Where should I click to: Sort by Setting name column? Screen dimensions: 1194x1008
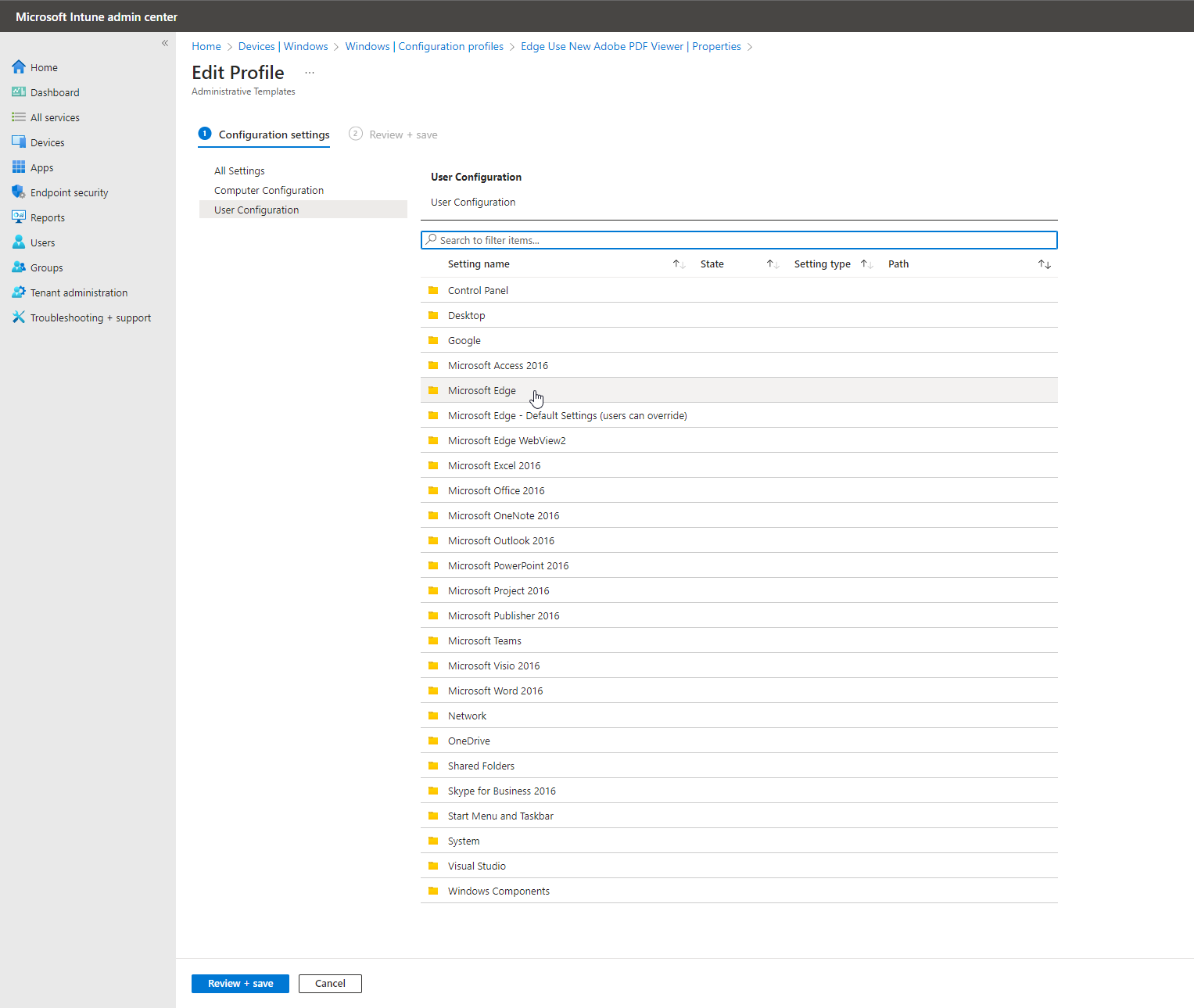679,264
